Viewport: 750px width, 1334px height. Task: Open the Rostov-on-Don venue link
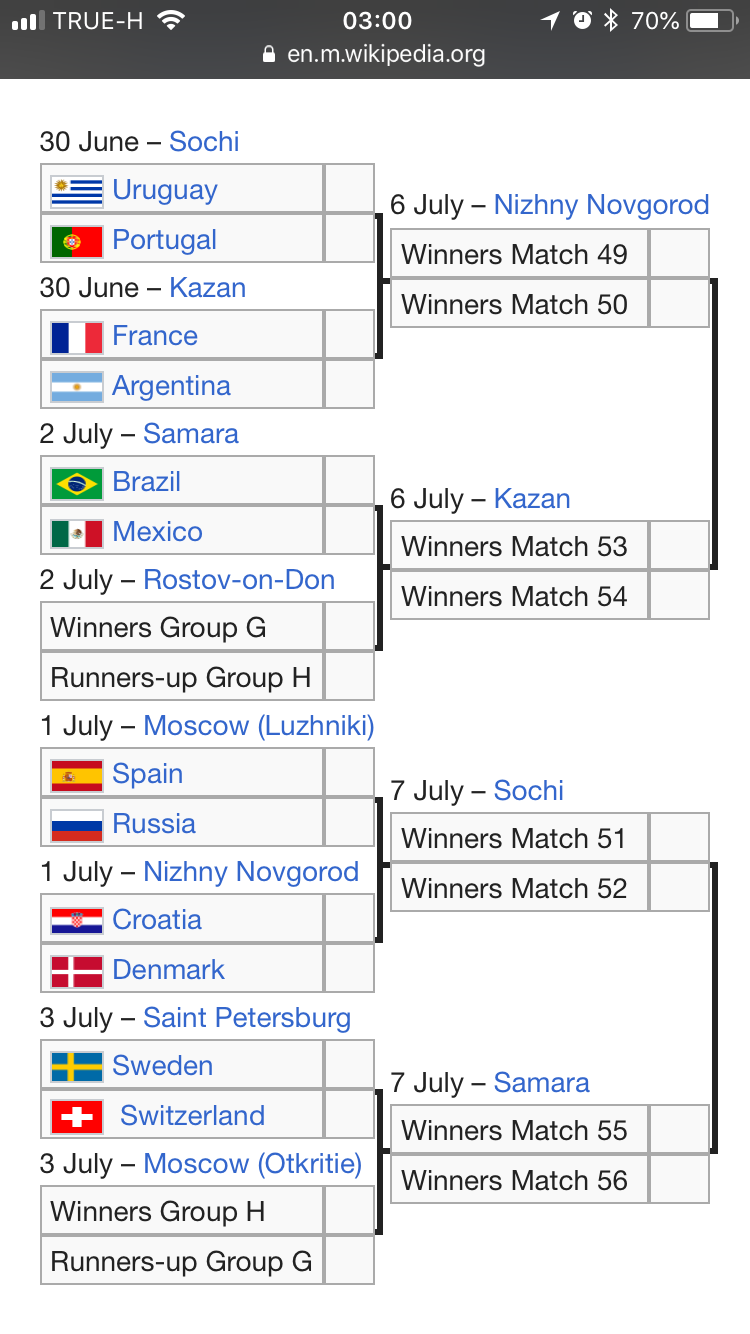click(239, 580)
